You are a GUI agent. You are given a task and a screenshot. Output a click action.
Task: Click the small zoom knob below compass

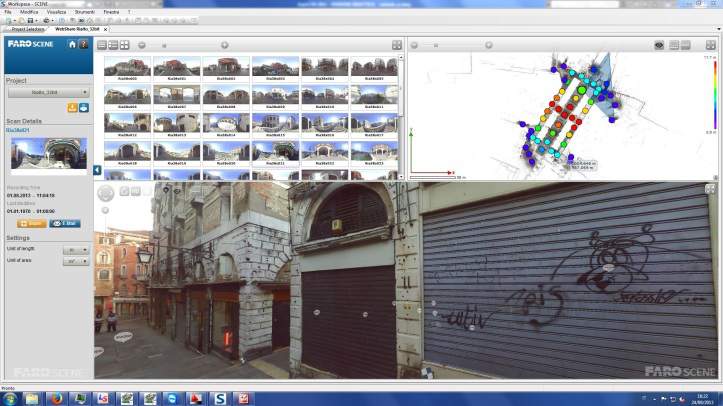[x=106, y=211]
